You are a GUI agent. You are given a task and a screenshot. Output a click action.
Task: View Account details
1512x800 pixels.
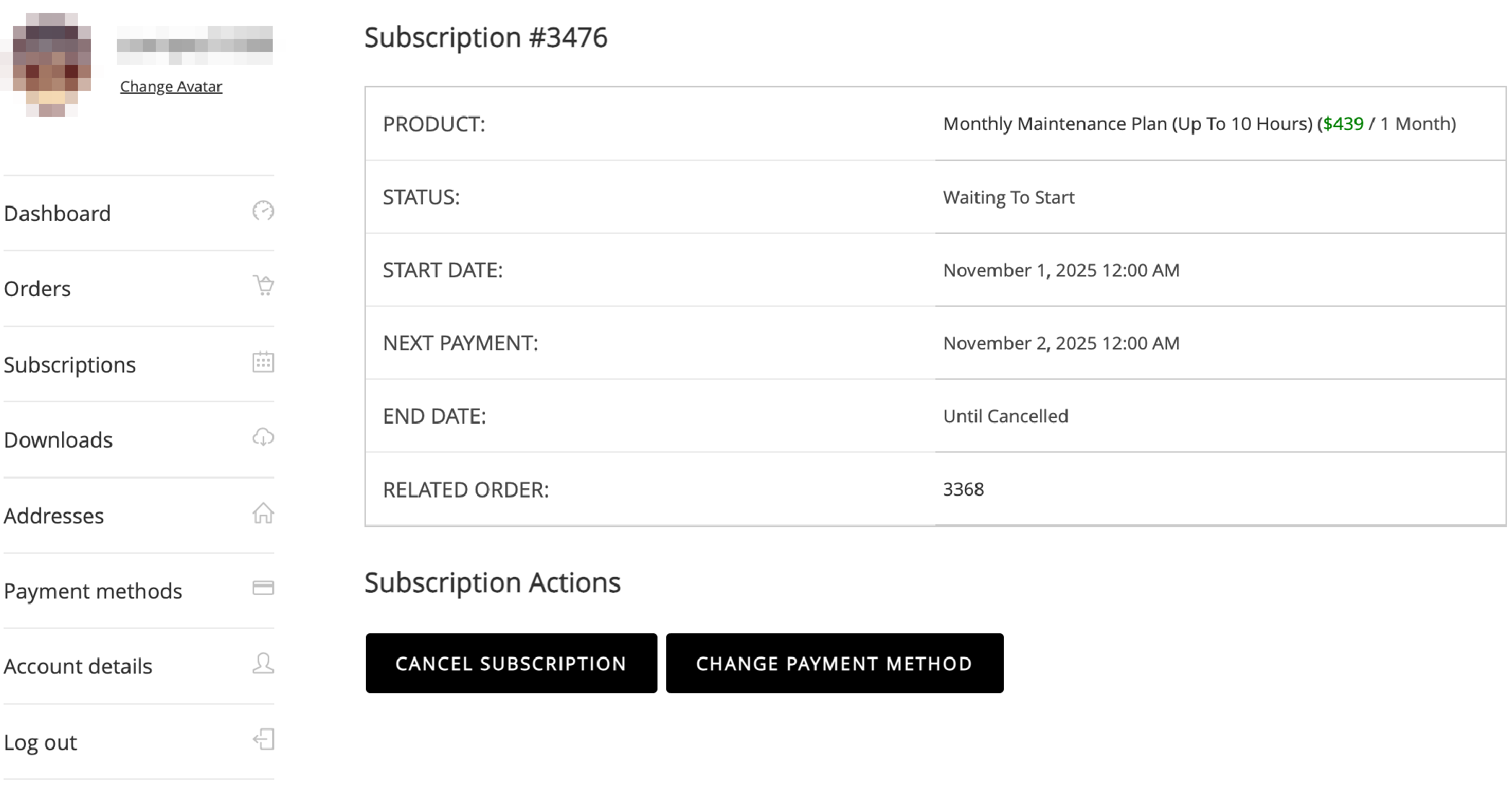click(x=78, y=666)
